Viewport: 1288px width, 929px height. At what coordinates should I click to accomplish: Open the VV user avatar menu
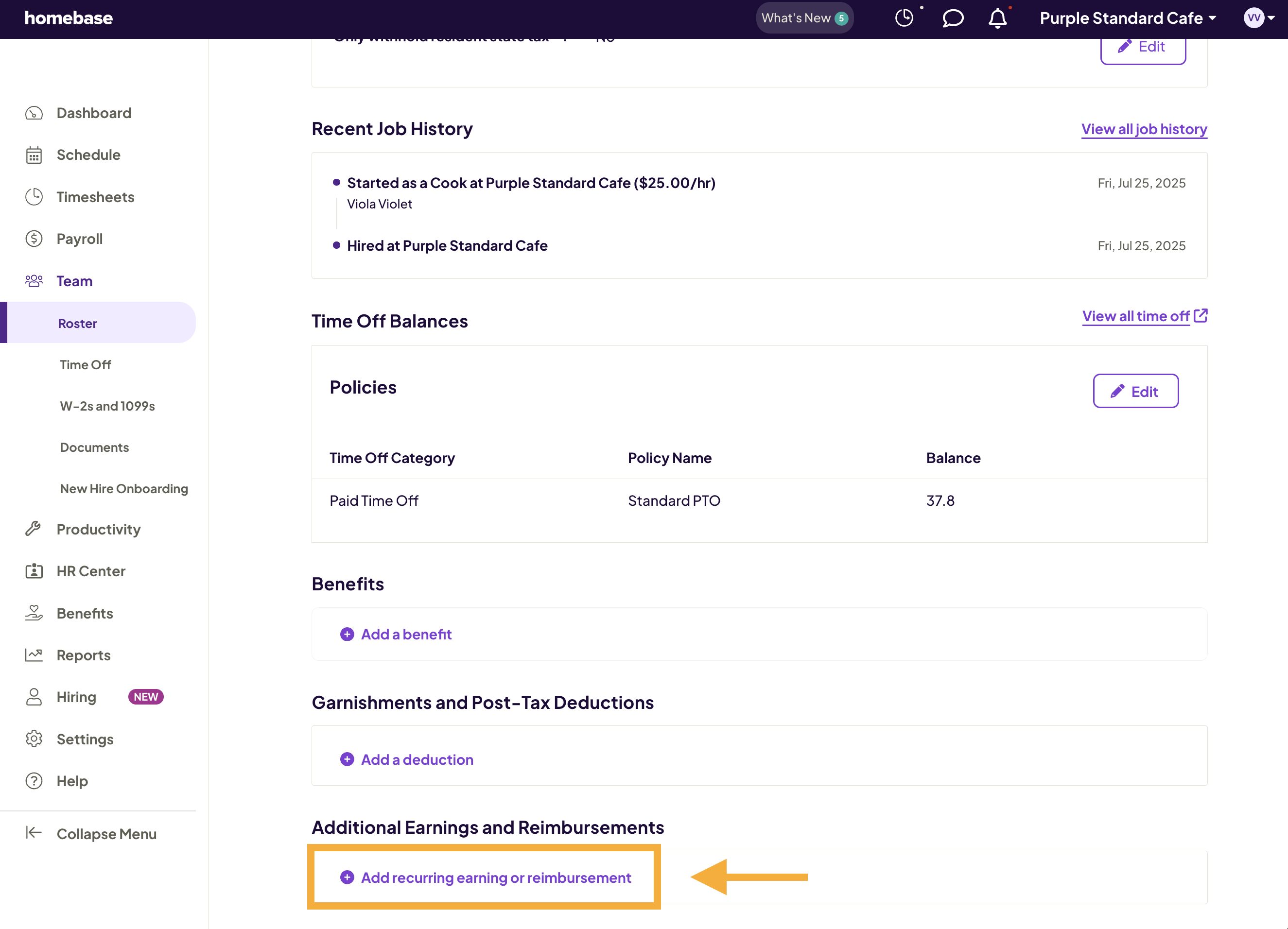[1259, 18]
